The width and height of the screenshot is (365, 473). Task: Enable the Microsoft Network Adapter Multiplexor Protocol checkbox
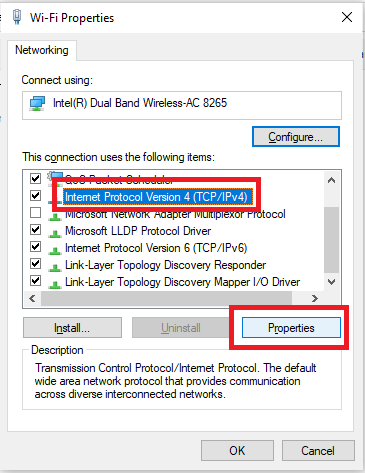coord(35,212)
